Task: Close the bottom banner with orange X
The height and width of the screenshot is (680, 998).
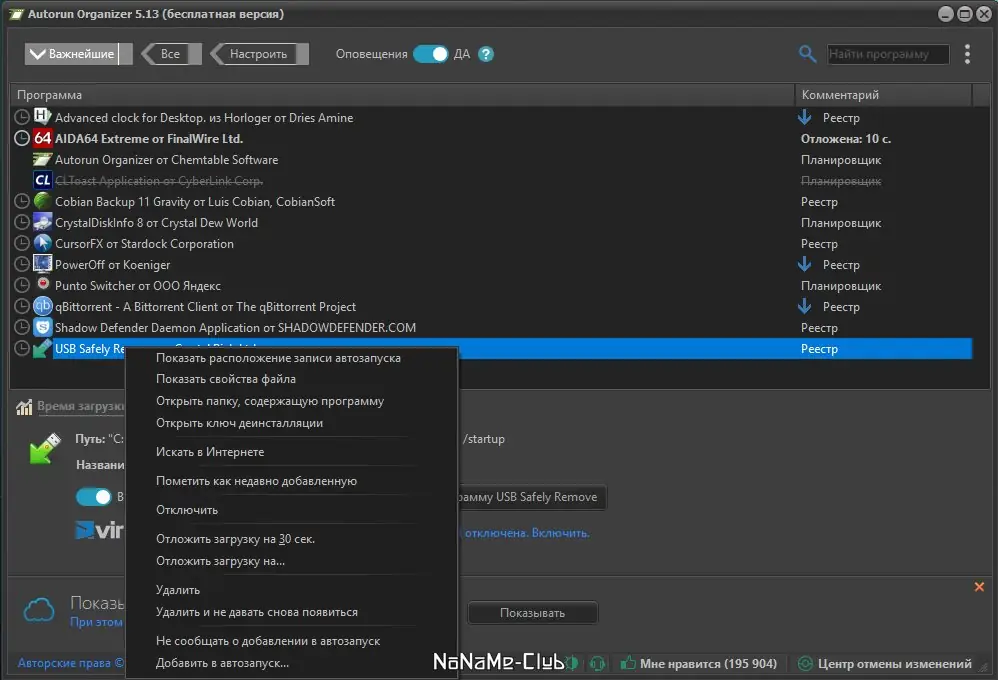Action: click(x=979, y=586)
